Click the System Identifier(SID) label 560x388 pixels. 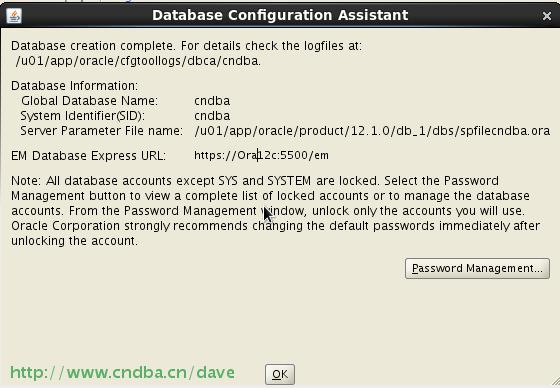point(82,116)
